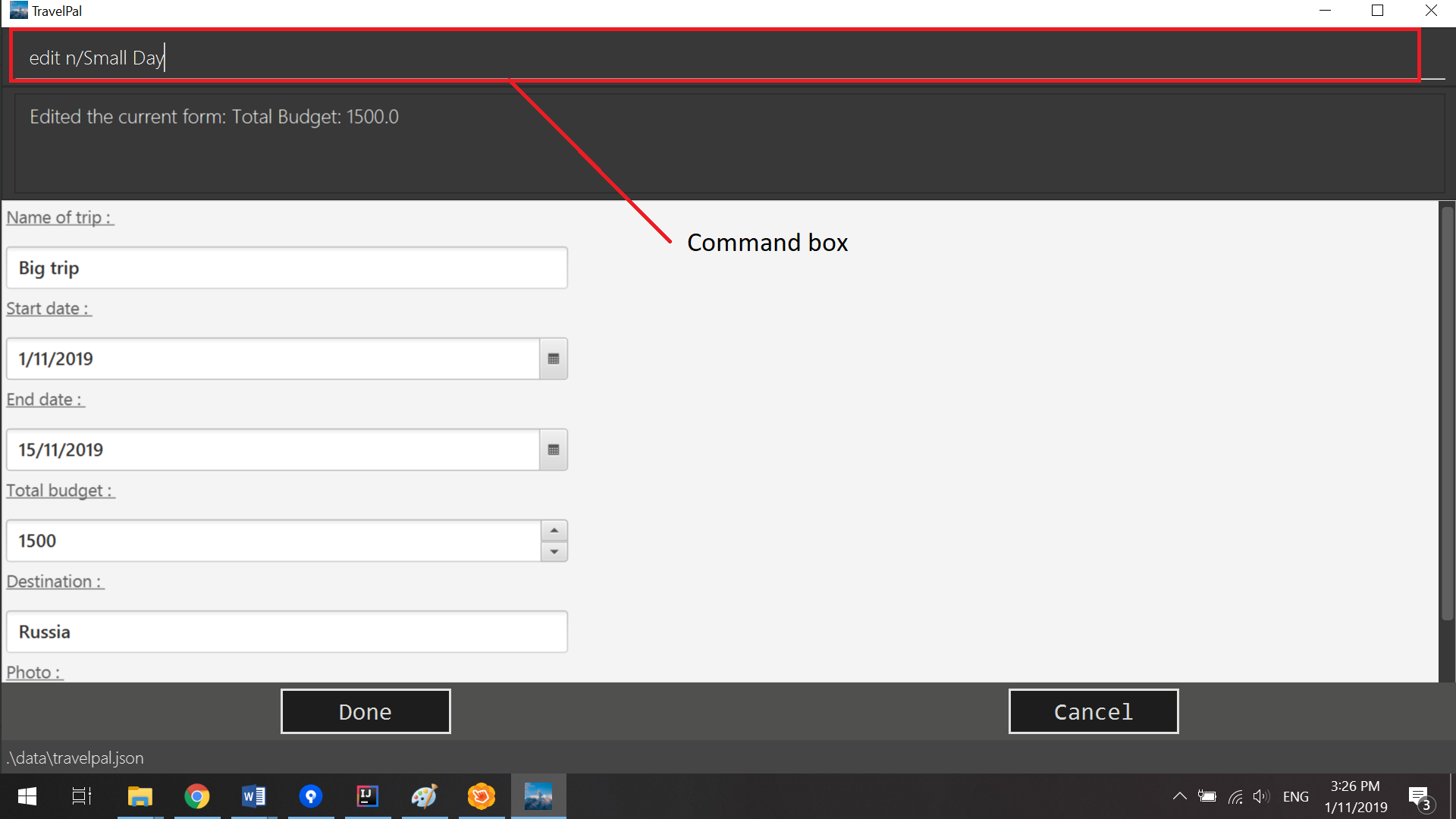Viewport: 1456px width, 819px height.
Task: Maximize the TravelPal window
Action: pos(1378,11)
